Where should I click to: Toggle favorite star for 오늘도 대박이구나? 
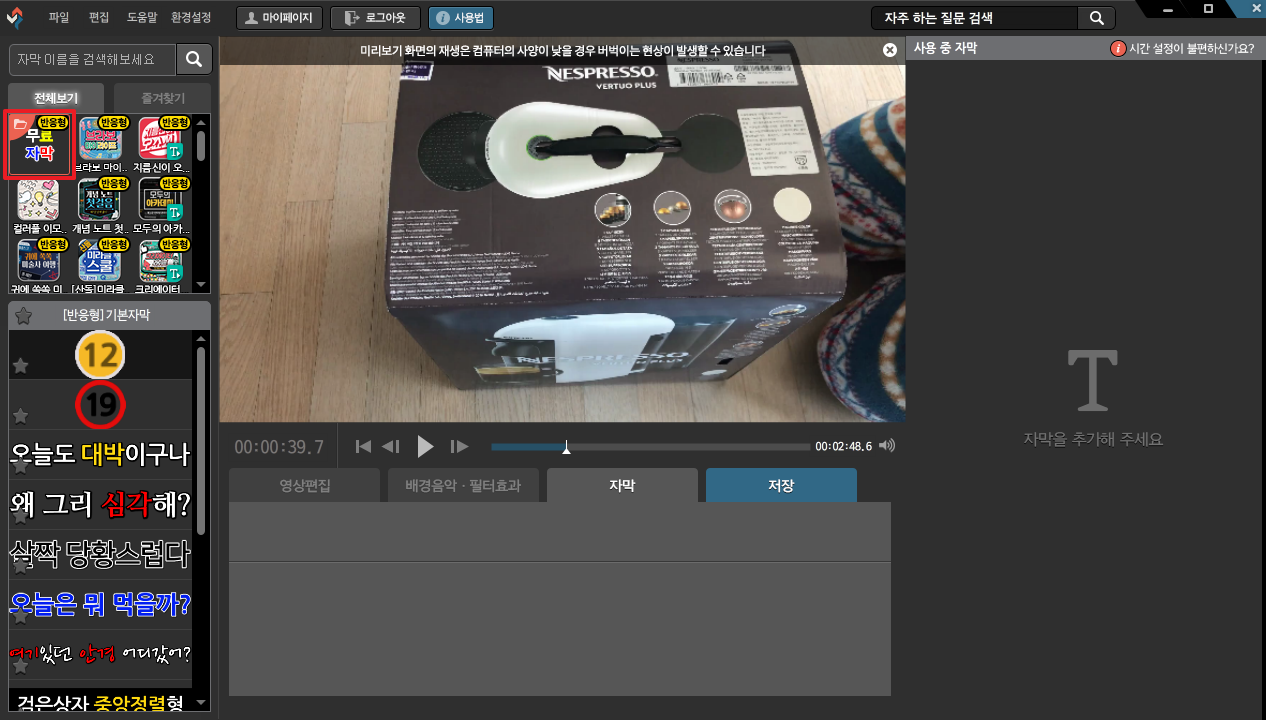coord(19,467)
